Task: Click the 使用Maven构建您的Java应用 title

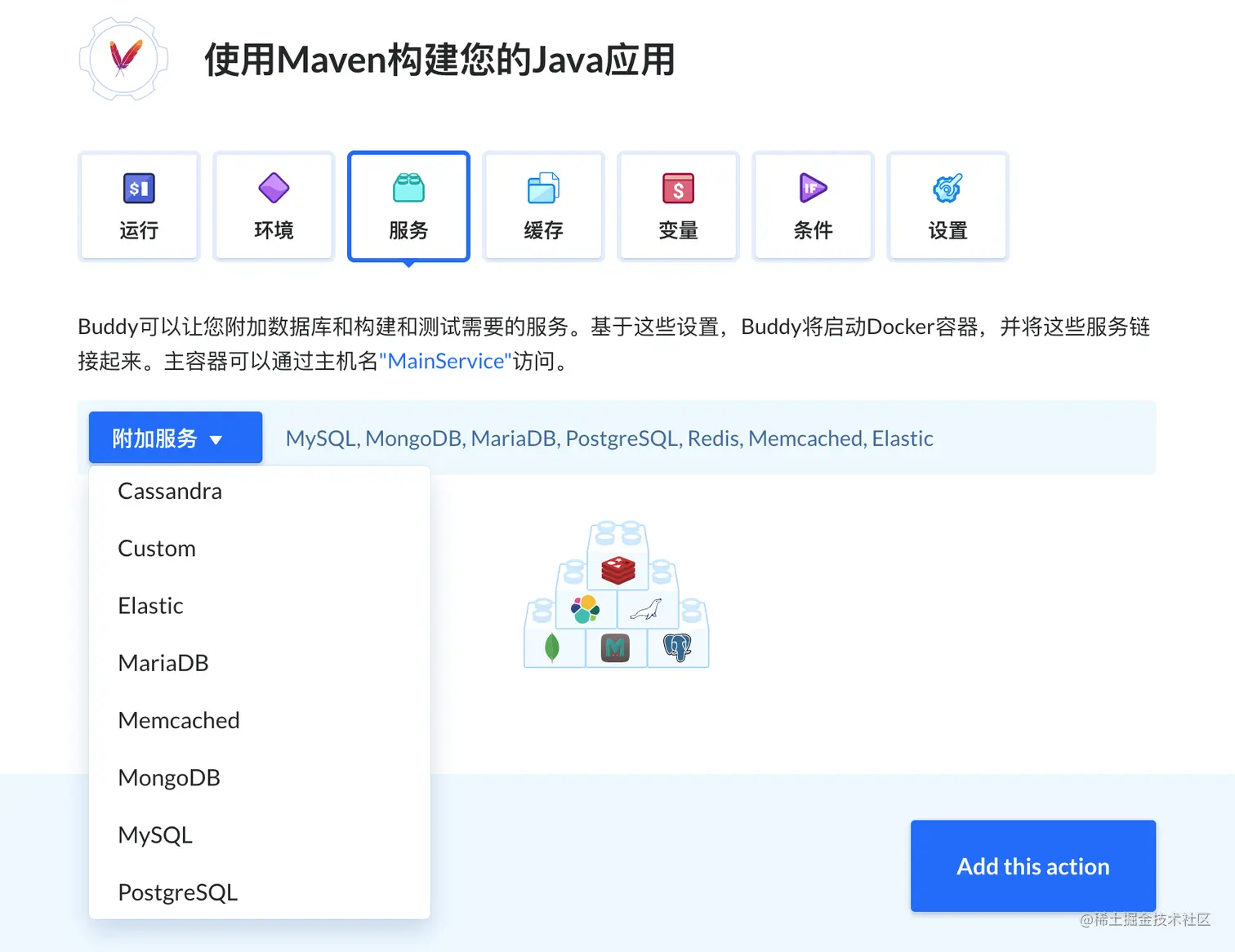Action: click(439, 60)
